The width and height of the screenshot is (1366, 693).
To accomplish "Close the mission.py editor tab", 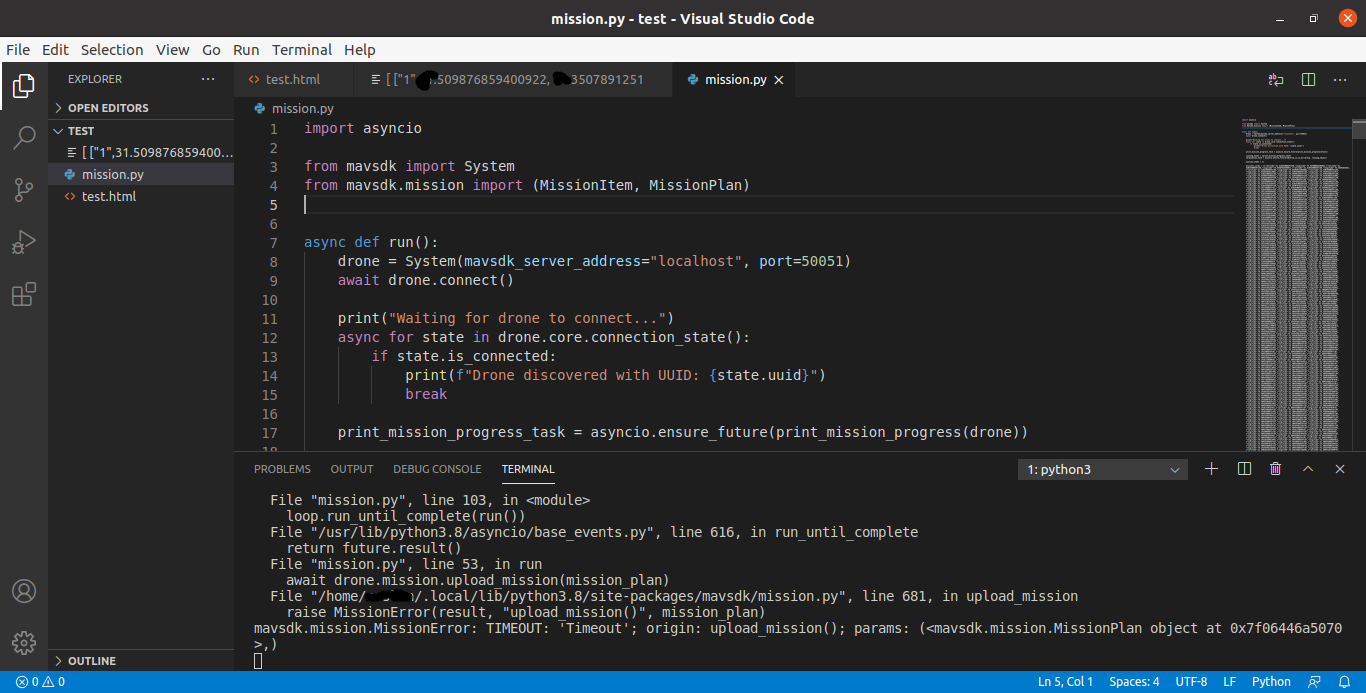I will [x=779, y=80].
